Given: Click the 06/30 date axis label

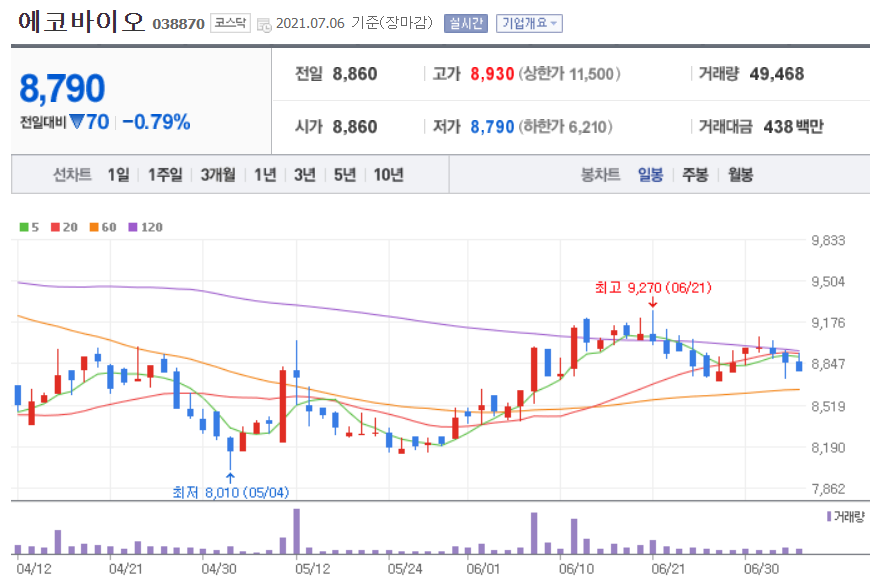Looking at the screenshot, I should point(761,569).
